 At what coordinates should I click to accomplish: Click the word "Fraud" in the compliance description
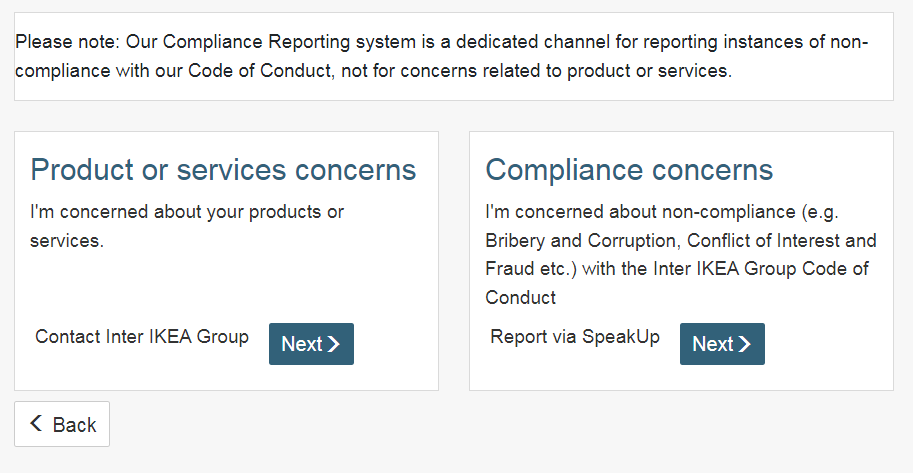[x=509, y=269]
